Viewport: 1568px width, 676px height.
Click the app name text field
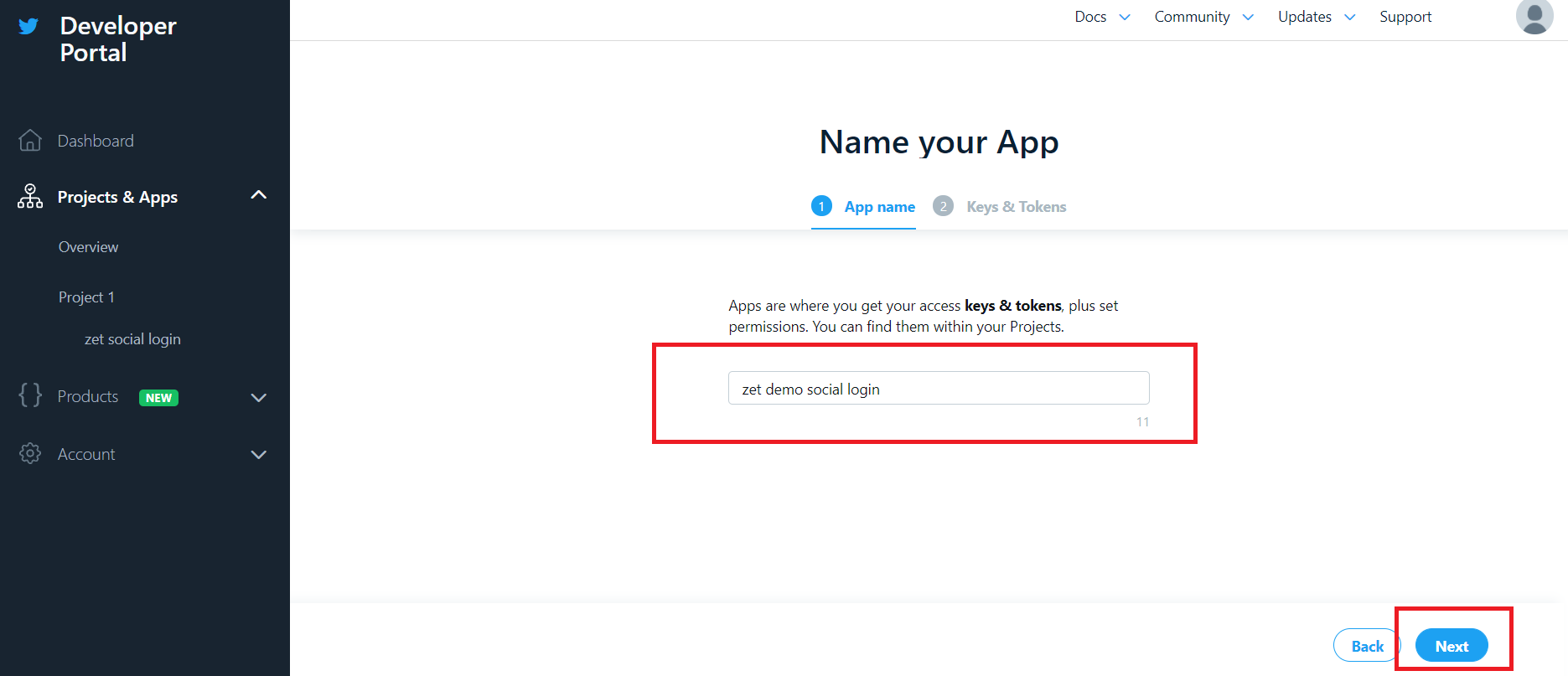pyautogui.click(x=939, y=389)
